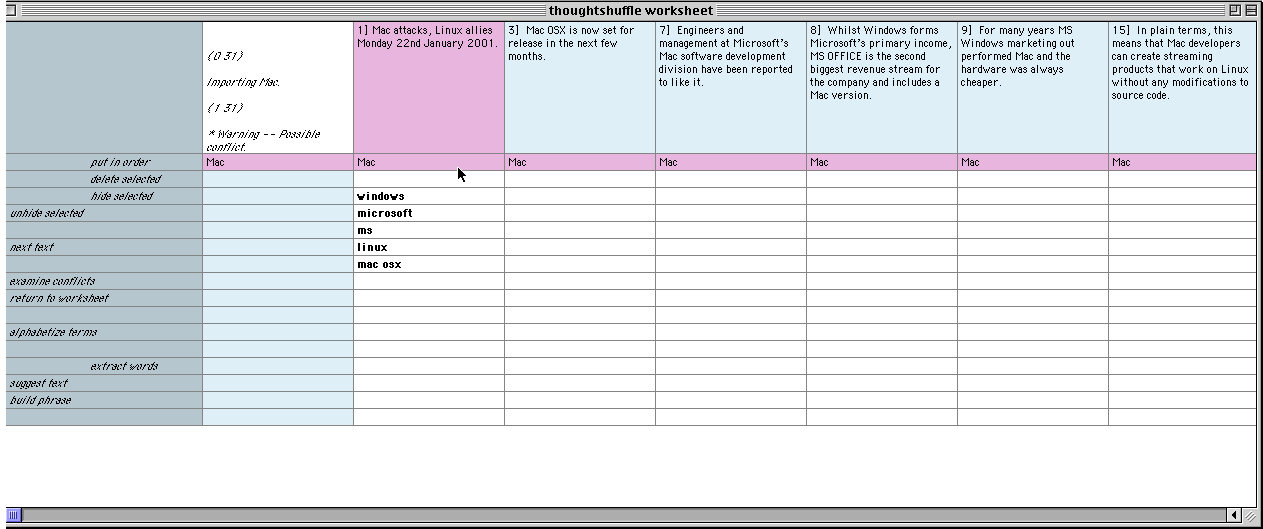The width and height of the screenshot is (1263, 529).
Task: Click 'extract words' command
Action: click(124, 366)
